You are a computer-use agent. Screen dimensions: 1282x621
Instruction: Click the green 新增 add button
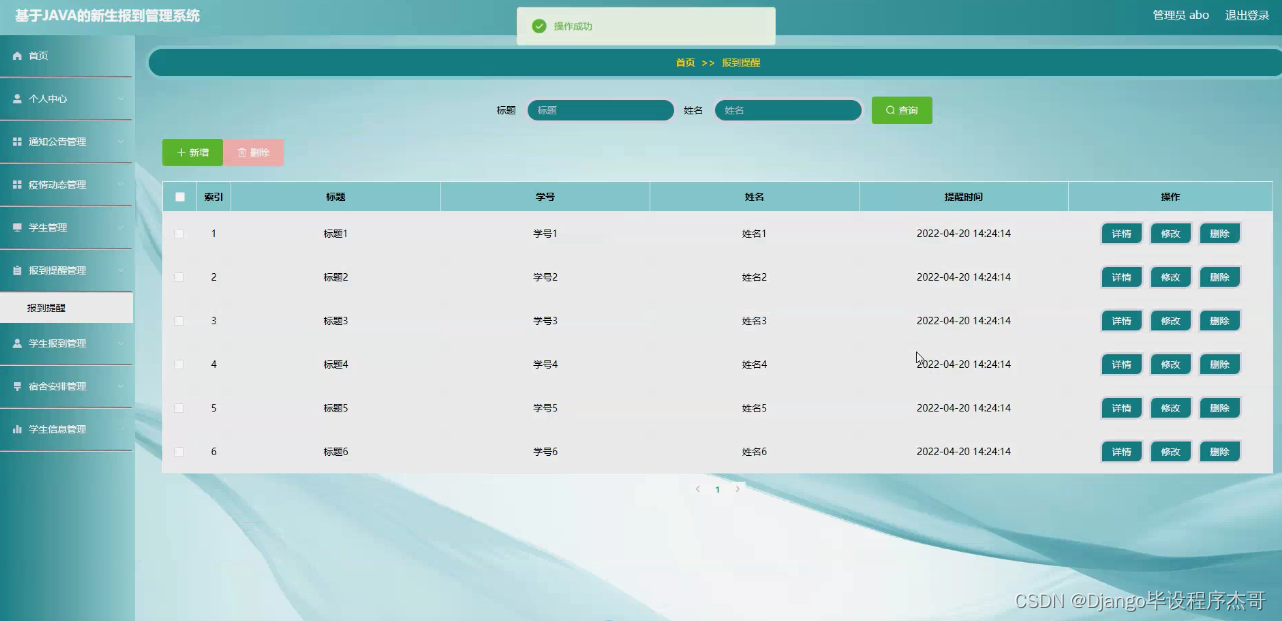[x=192, y=153]
